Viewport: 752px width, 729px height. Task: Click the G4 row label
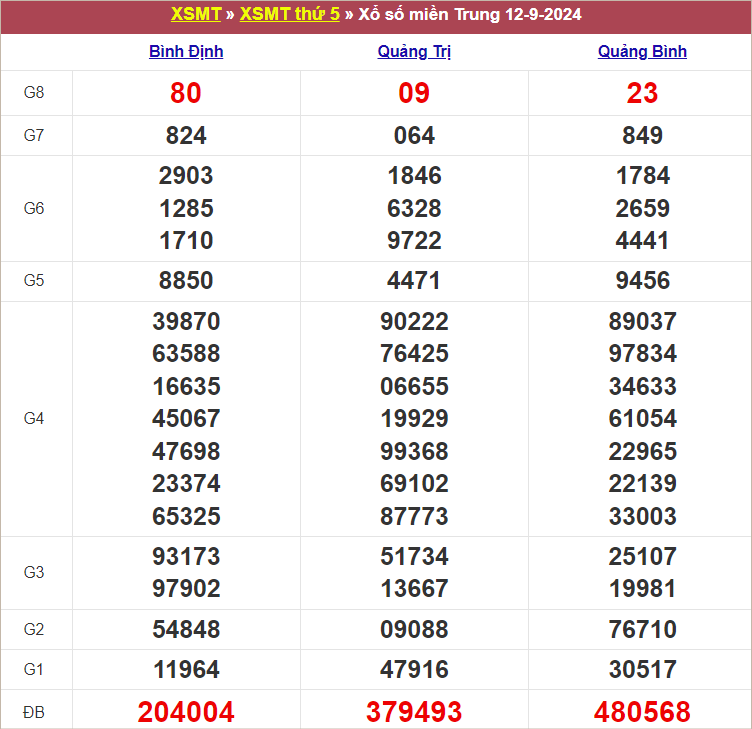tap(34, 418)
